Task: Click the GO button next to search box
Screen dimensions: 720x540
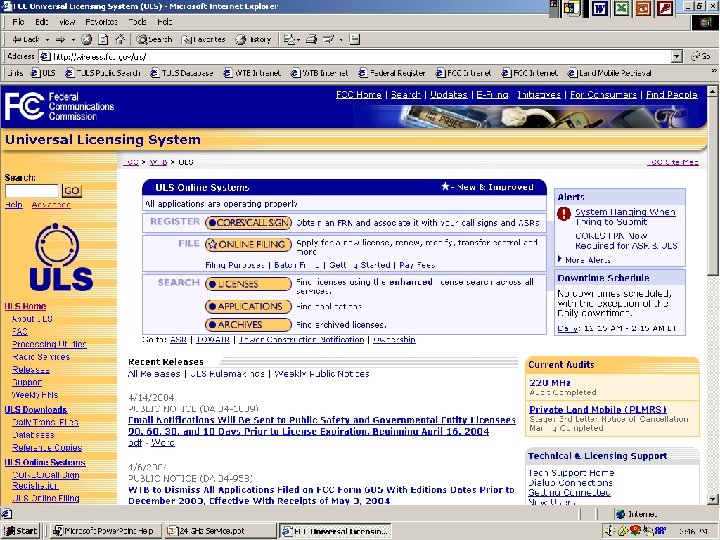Action: point(72,191)
